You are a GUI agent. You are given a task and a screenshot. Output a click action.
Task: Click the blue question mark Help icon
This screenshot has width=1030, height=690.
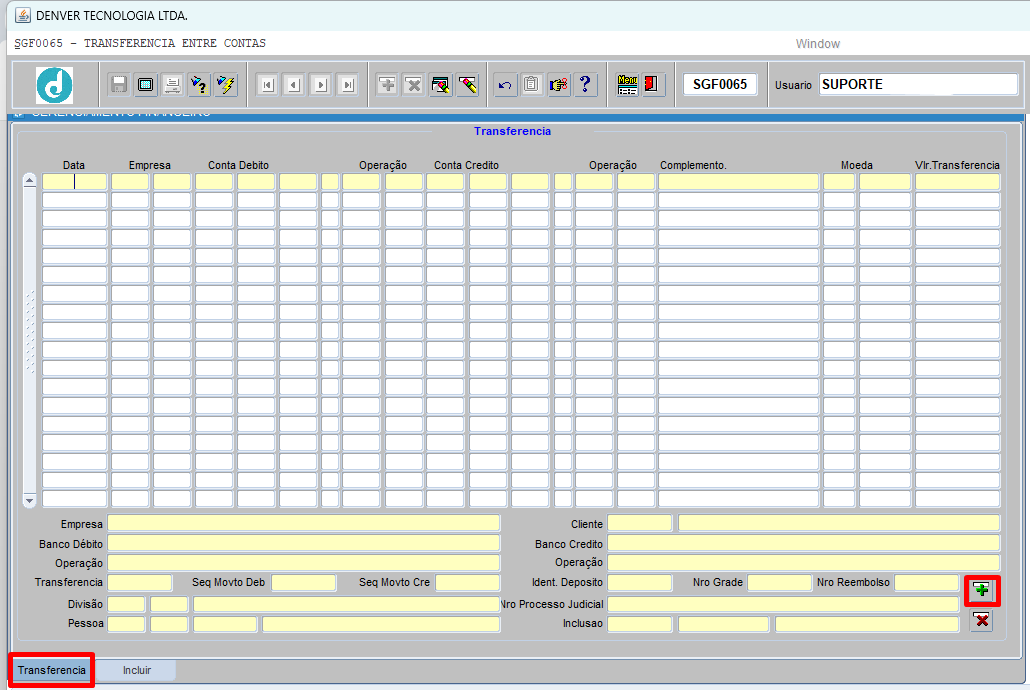[x=585, y=85]
